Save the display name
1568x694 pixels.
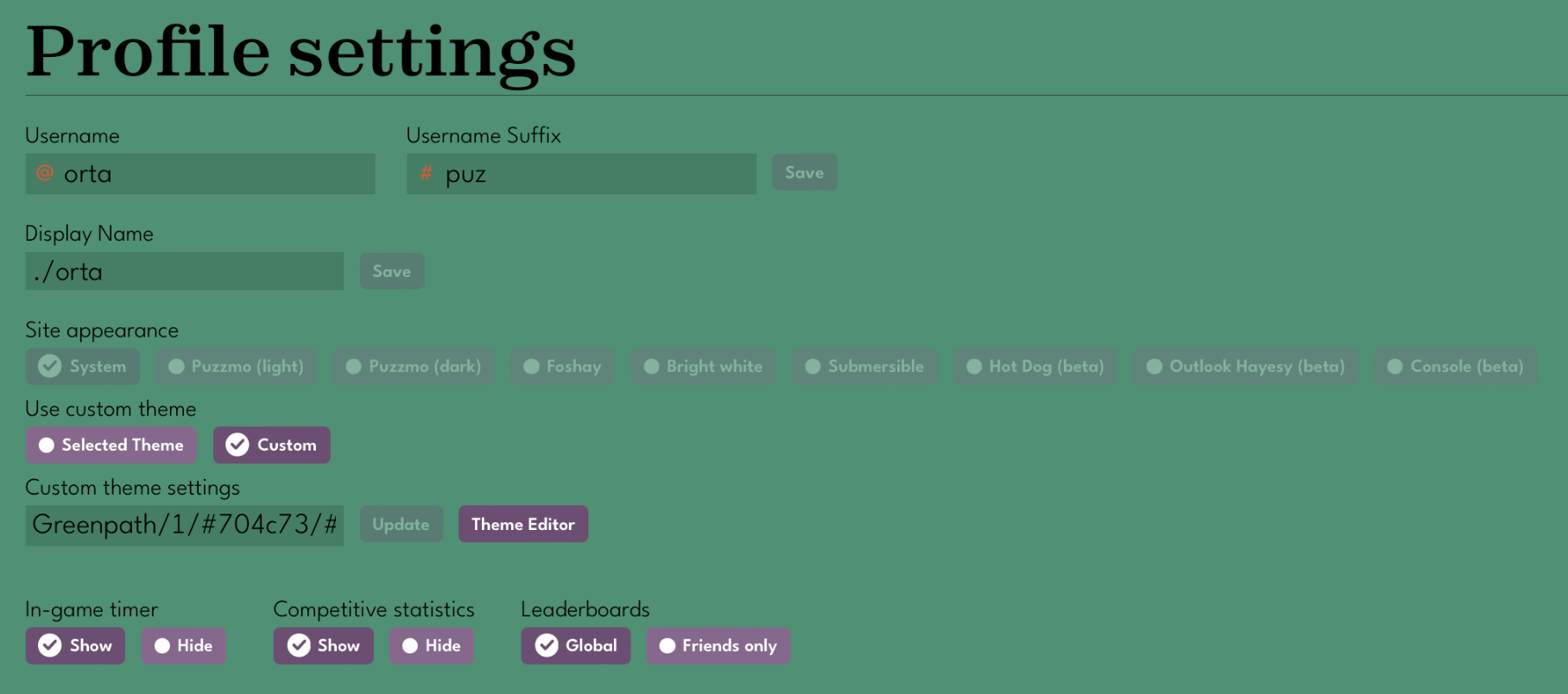pyautogui.click(x=391, y=271)
